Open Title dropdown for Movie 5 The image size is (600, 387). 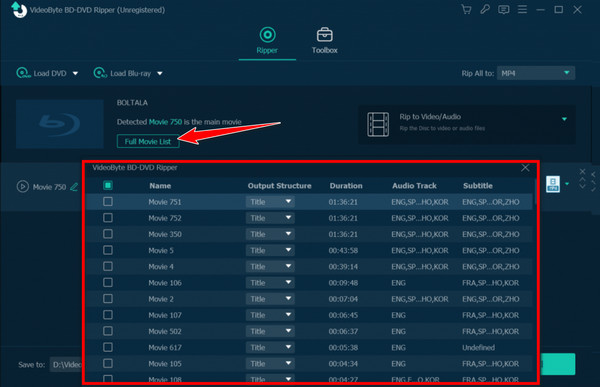[x=270, y=250]
